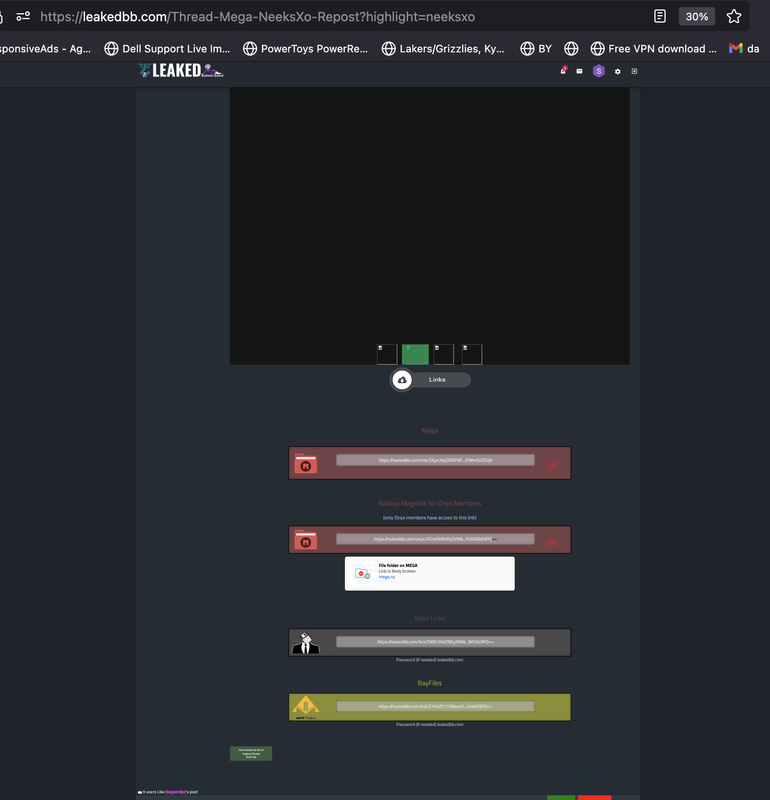
Task: Click the BayFiles heading
Action: 430,683
